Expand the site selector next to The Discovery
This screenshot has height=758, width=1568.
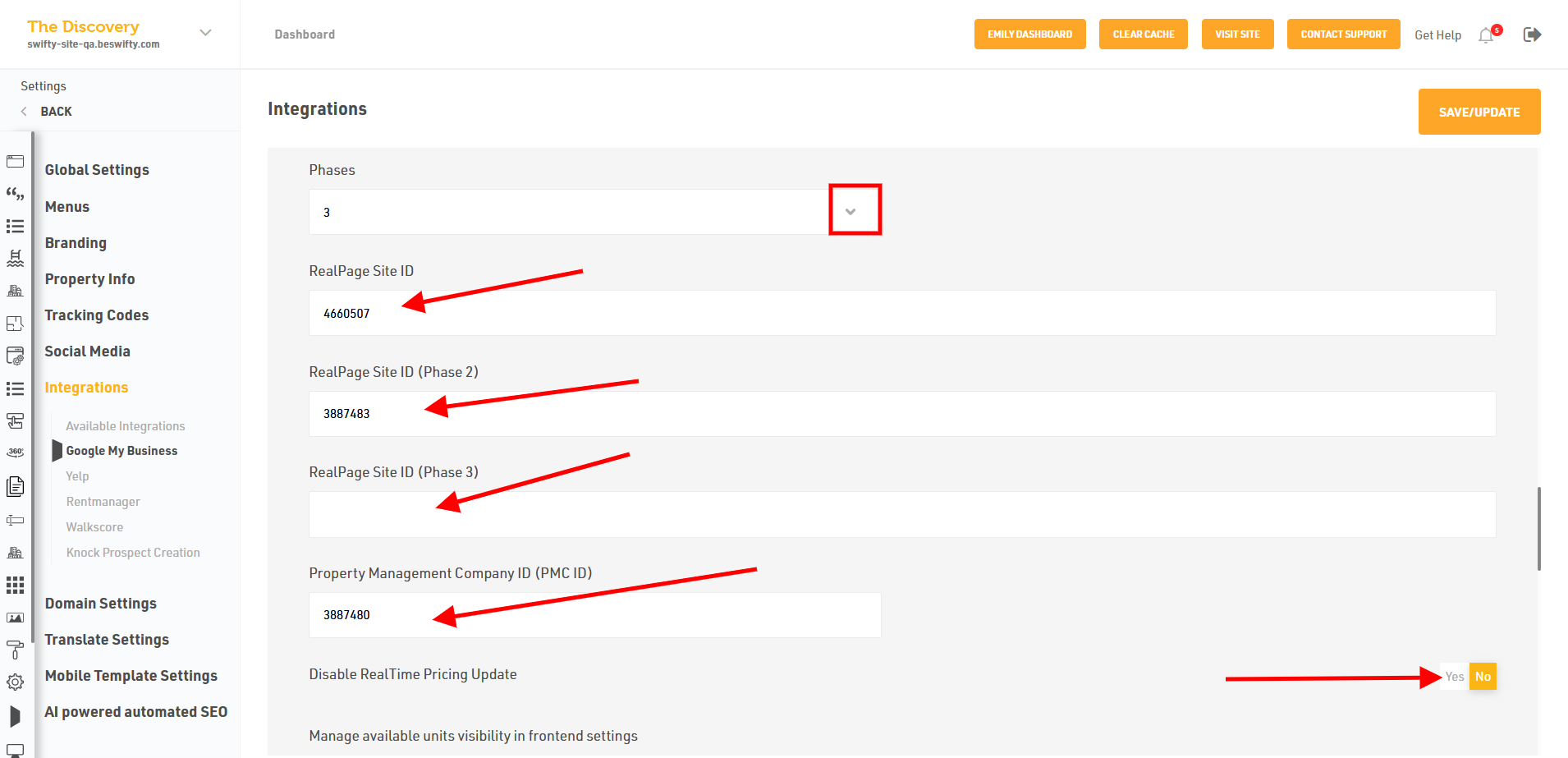click(205, 33)
